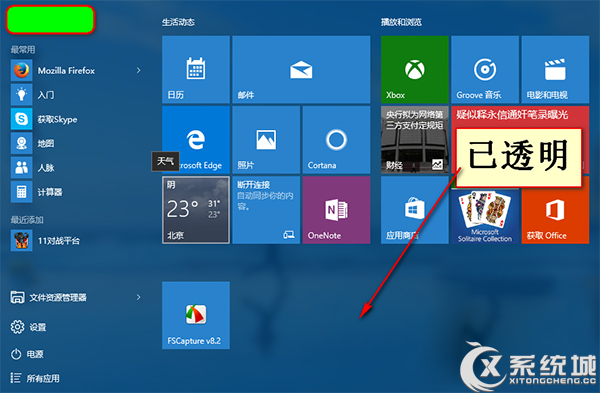Open the Store (应用商店) tile
The height and width of the screenshot is (393, 600).
coord(415,210)
